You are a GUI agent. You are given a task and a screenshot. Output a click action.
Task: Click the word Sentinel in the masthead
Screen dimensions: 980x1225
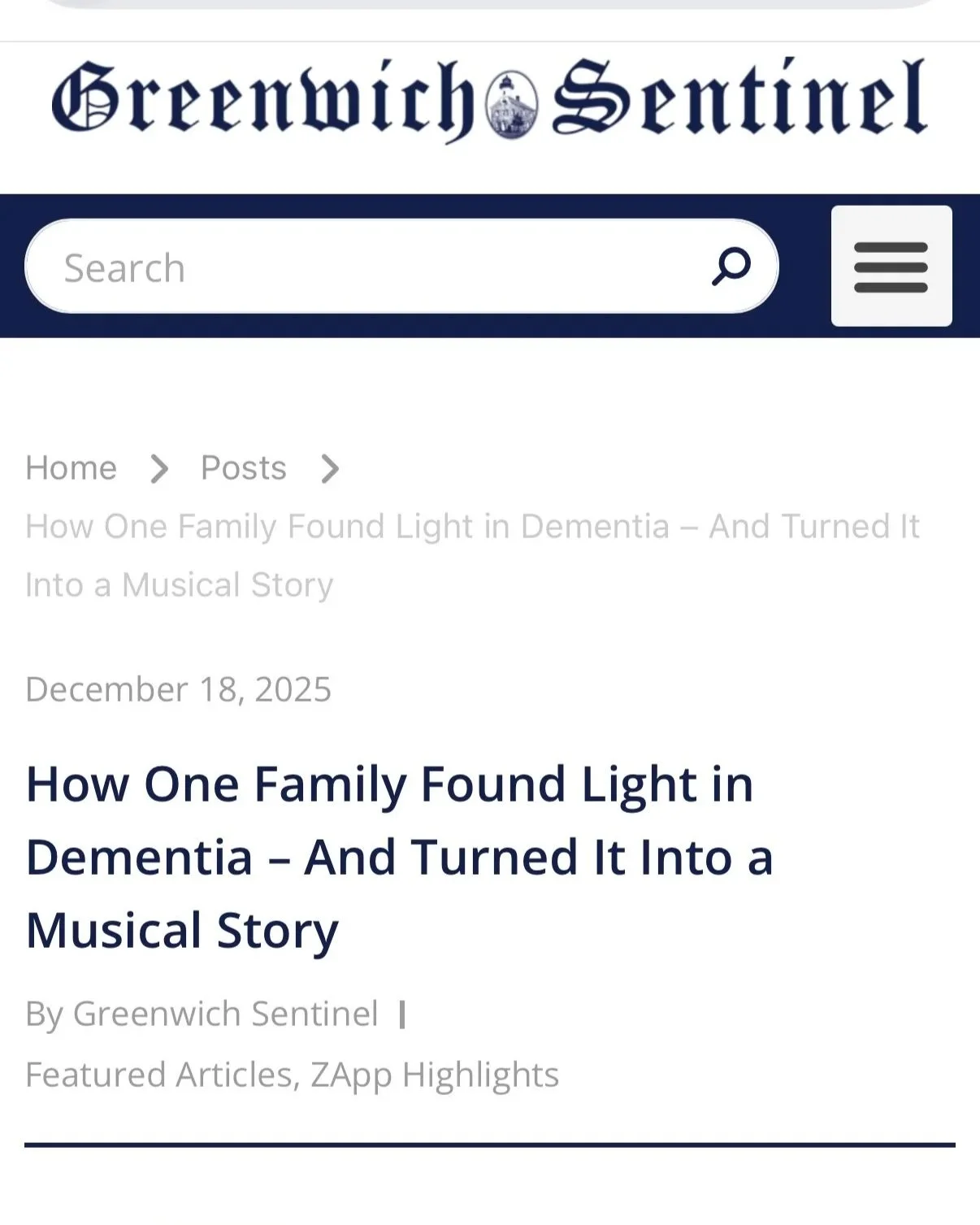(x=739, y=98)
